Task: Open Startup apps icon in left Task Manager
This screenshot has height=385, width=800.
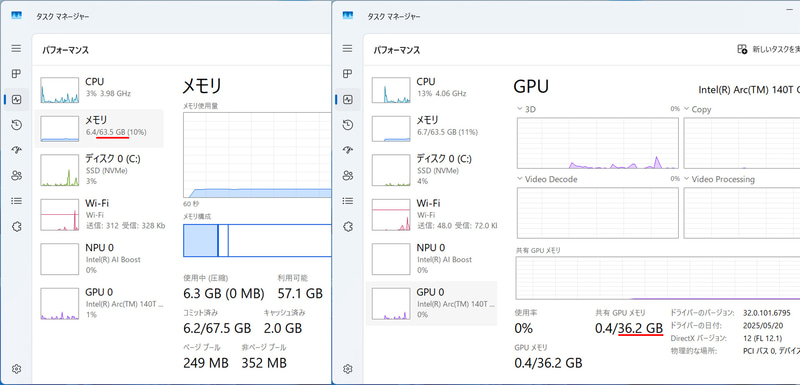Action: (16, 150)
